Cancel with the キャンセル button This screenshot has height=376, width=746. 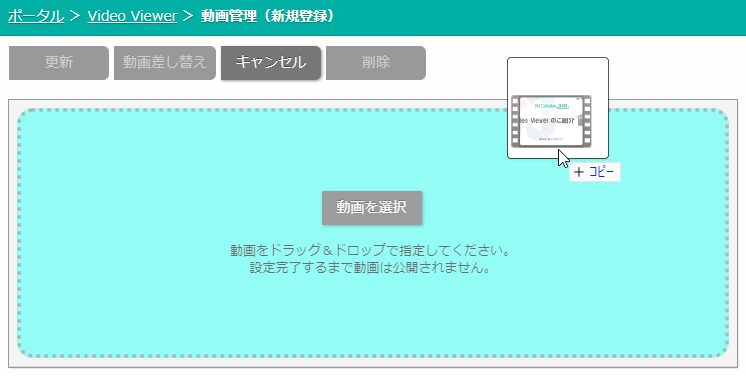tap(271, 62)
